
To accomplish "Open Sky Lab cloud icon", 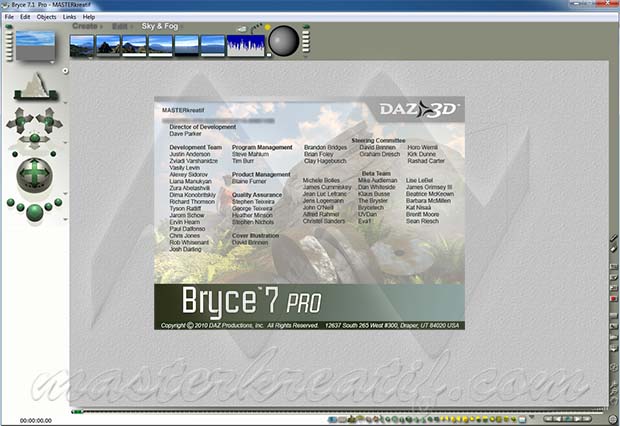I will coord(242,29).
